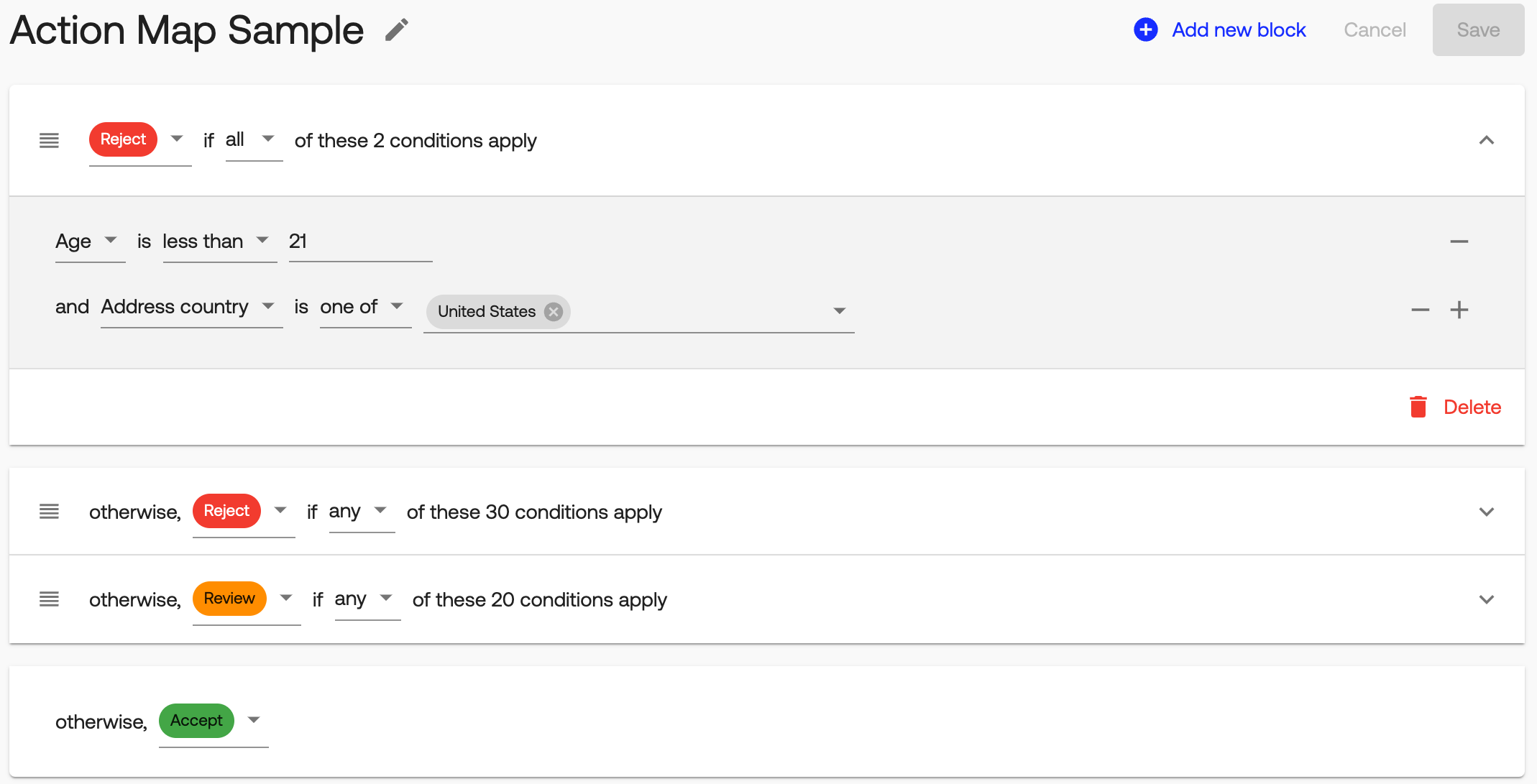Save the action map
Viewport: 1537px width, 784px height.
[x=1478, y=29]
